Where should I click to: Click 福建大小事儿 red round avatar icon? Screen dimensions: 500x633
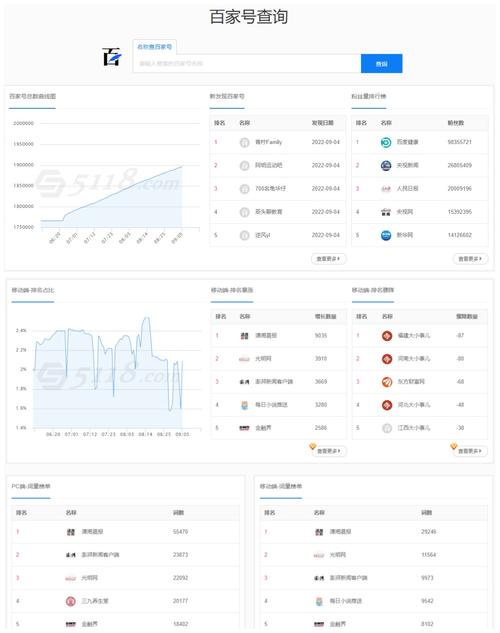tap(387, 335)
